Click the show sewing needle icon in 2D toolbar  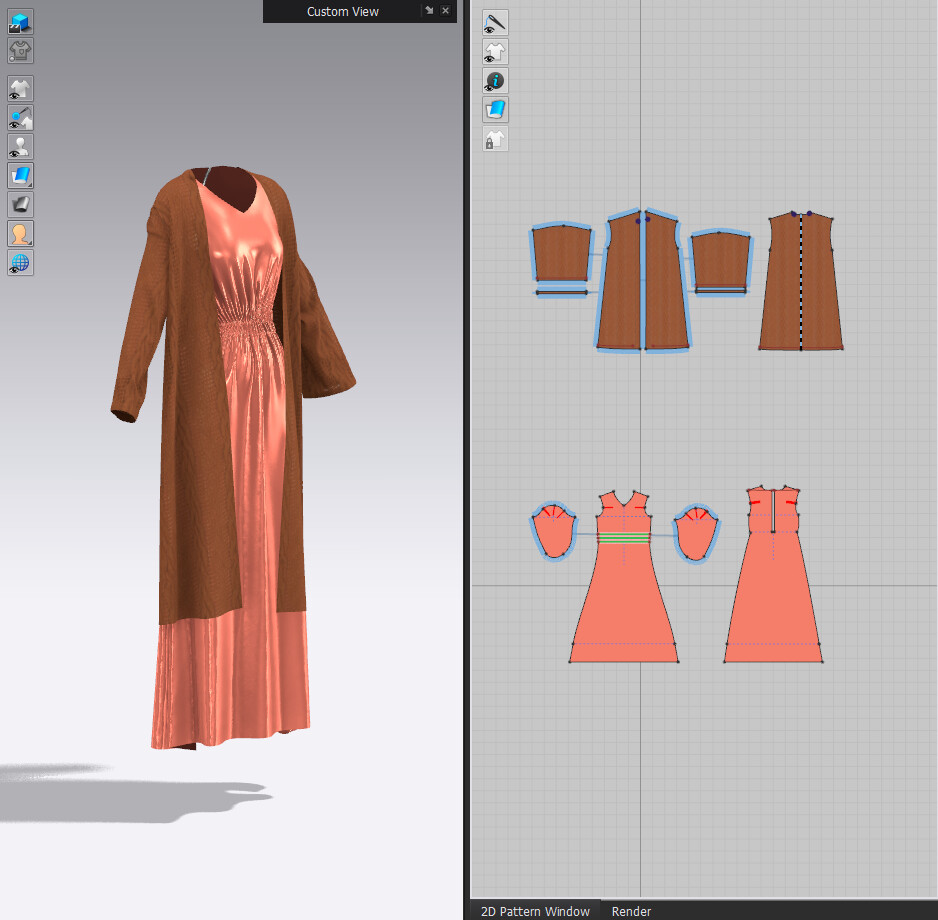coord(494,22)
